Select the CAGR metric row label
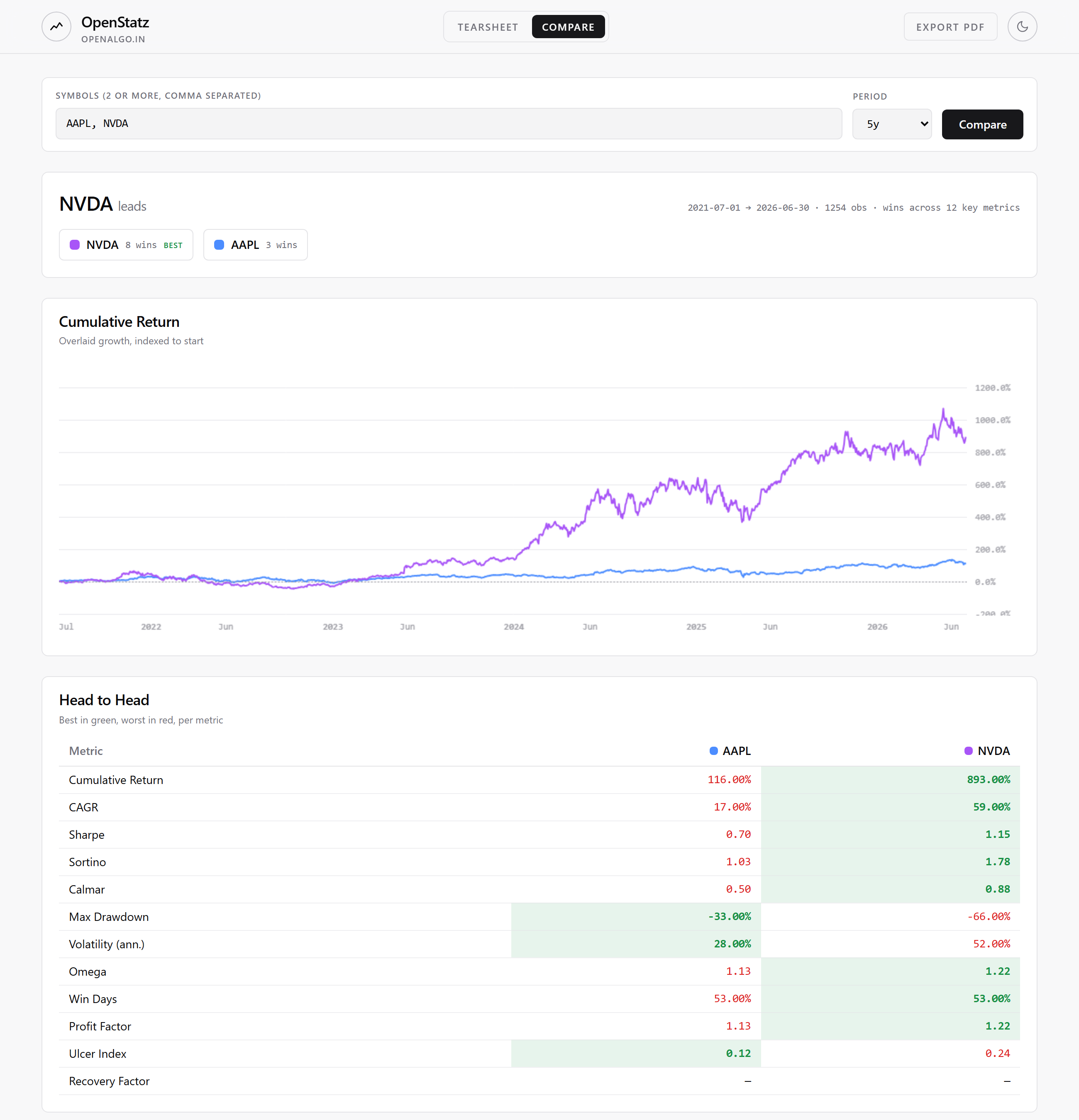Screen dimensions: 1079x1120 pos(83,807)
